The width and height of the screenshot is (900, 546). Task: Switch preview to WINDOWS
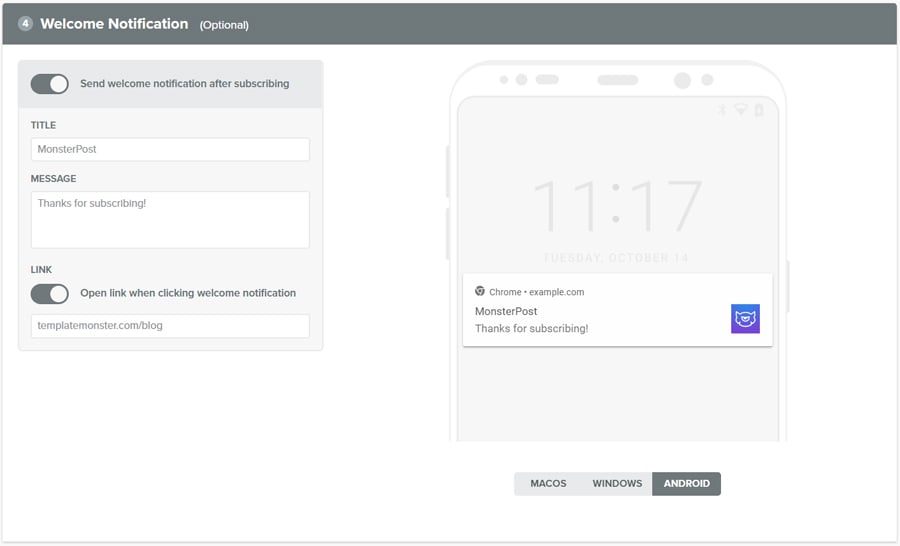coord(617,484)
